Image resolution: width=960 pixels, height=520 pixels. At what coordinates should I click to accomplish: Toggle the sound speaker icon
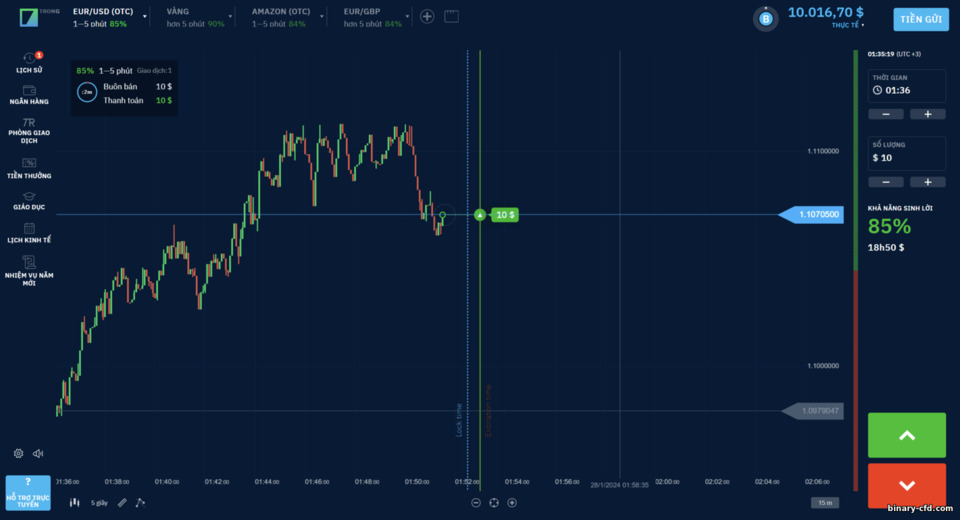coord(38,453)
